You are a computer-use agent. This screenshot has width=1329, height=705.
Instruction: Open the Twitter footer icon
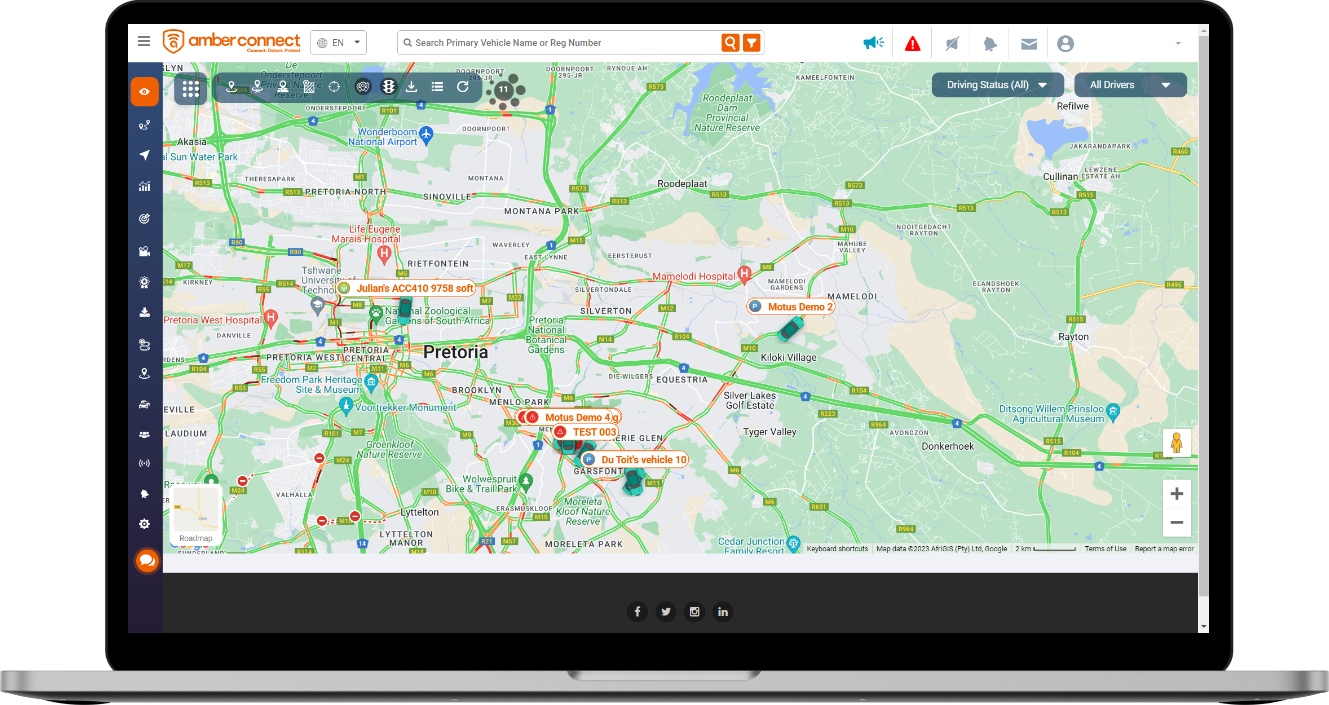(x=666, y=612)
